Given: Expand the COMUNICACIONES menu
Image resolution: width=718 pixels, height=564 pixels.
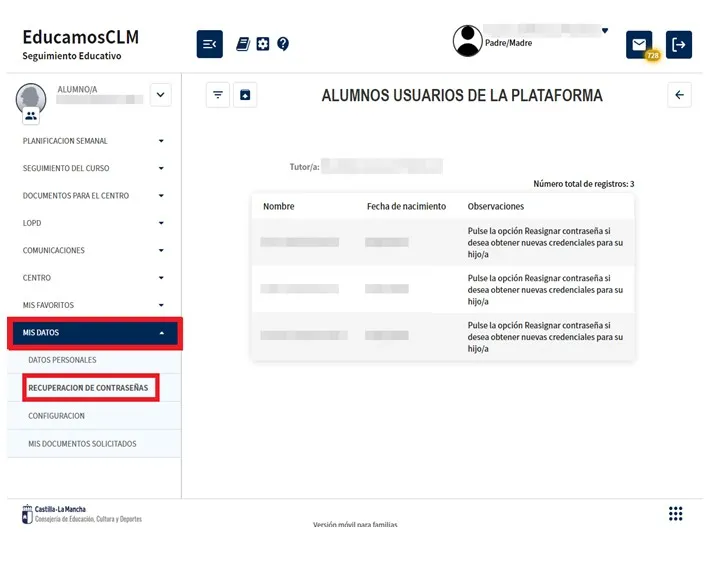Looking at the screenshot, I should tap(93, 250).
